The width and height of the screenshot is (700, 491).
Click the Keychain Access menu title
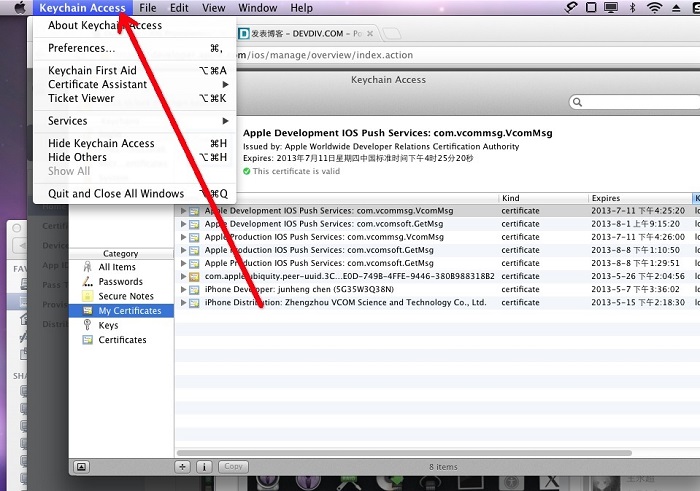click(82, 8)
